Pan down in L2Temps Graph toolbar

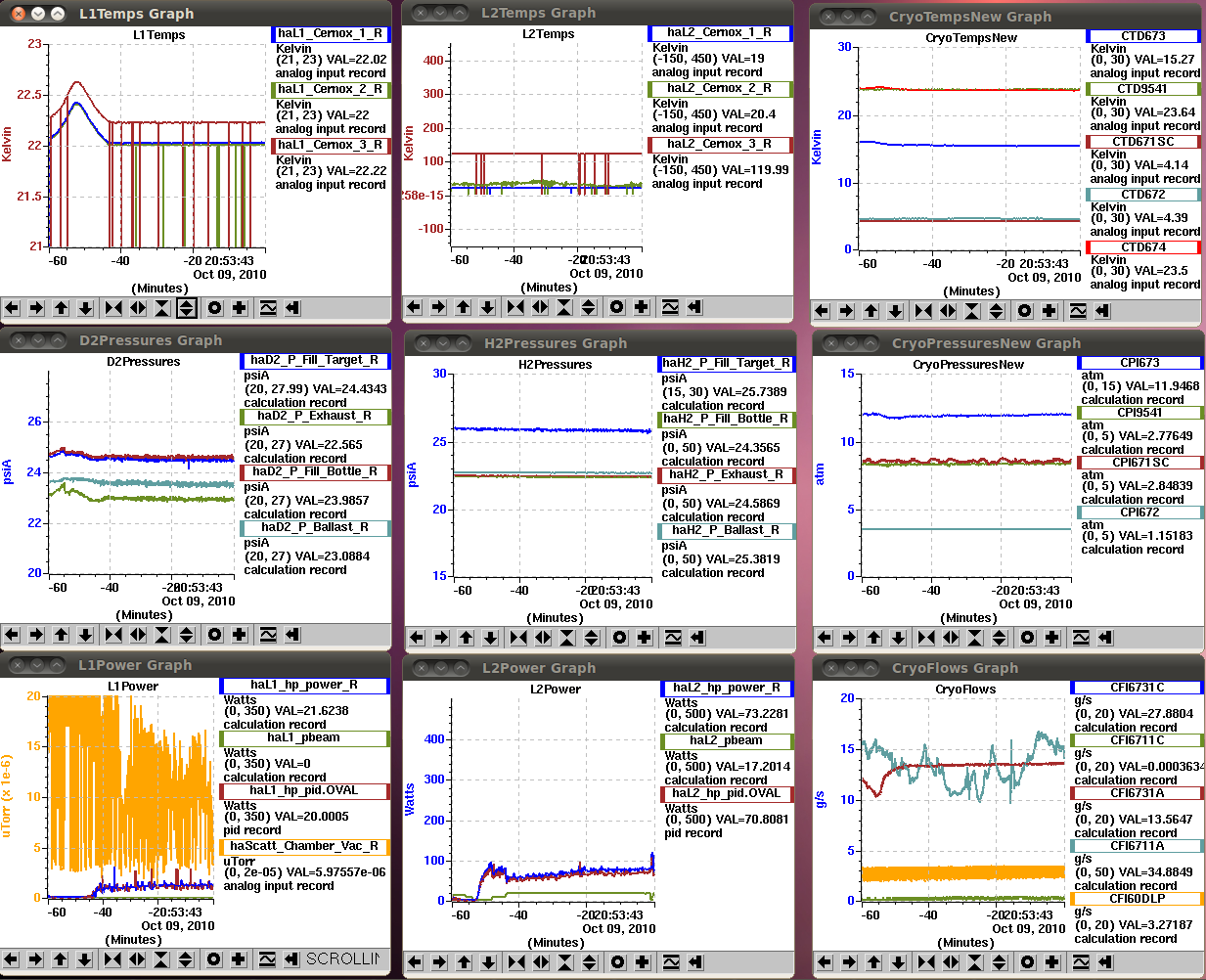click(x=488, y=307)
